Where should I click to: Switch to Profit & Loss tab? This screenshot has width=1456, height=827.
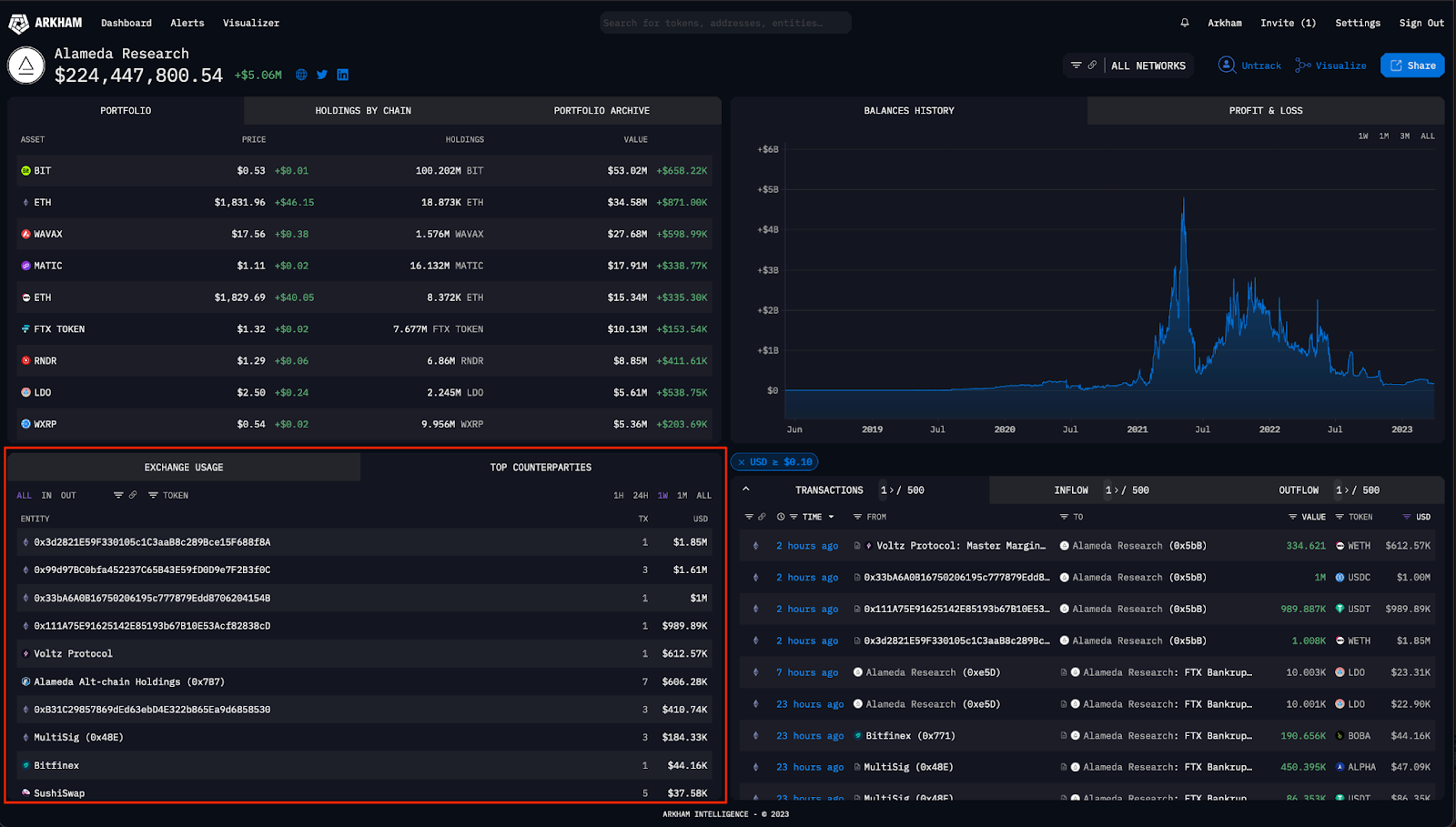click(x=1266, y=111)
